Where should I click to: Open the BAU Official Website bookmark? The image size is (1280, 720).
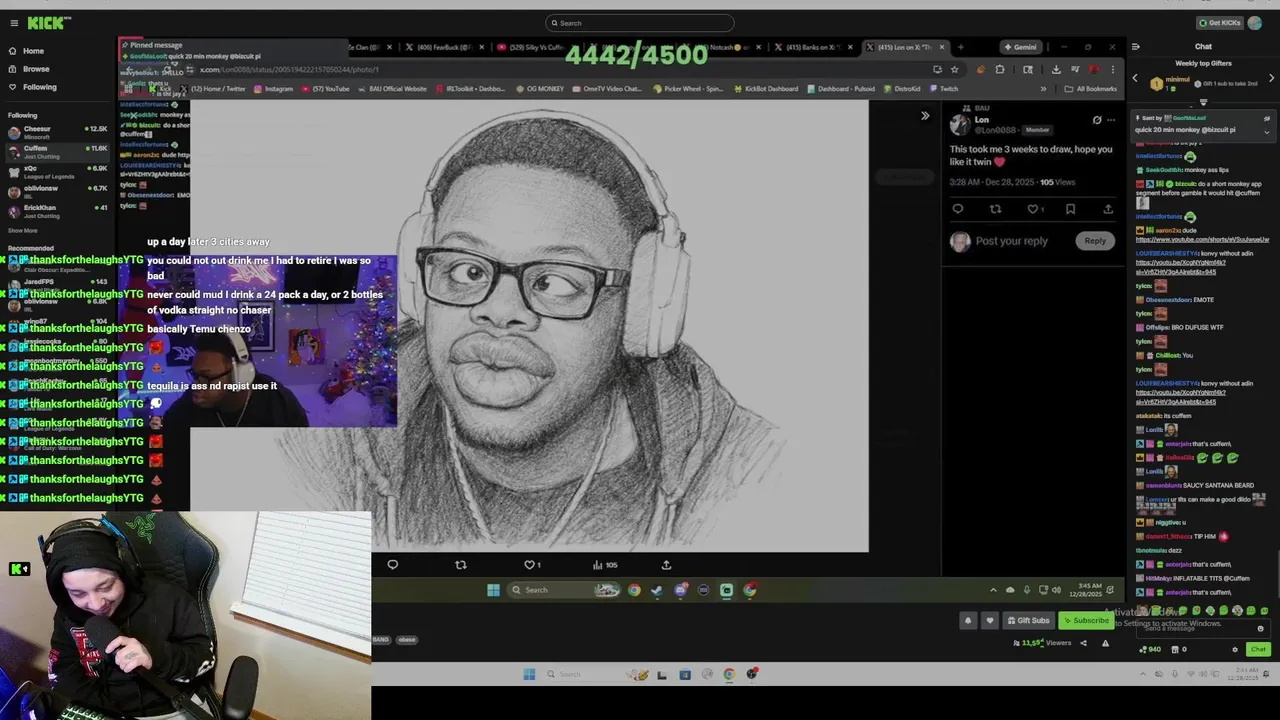click(x=391, y=89)
